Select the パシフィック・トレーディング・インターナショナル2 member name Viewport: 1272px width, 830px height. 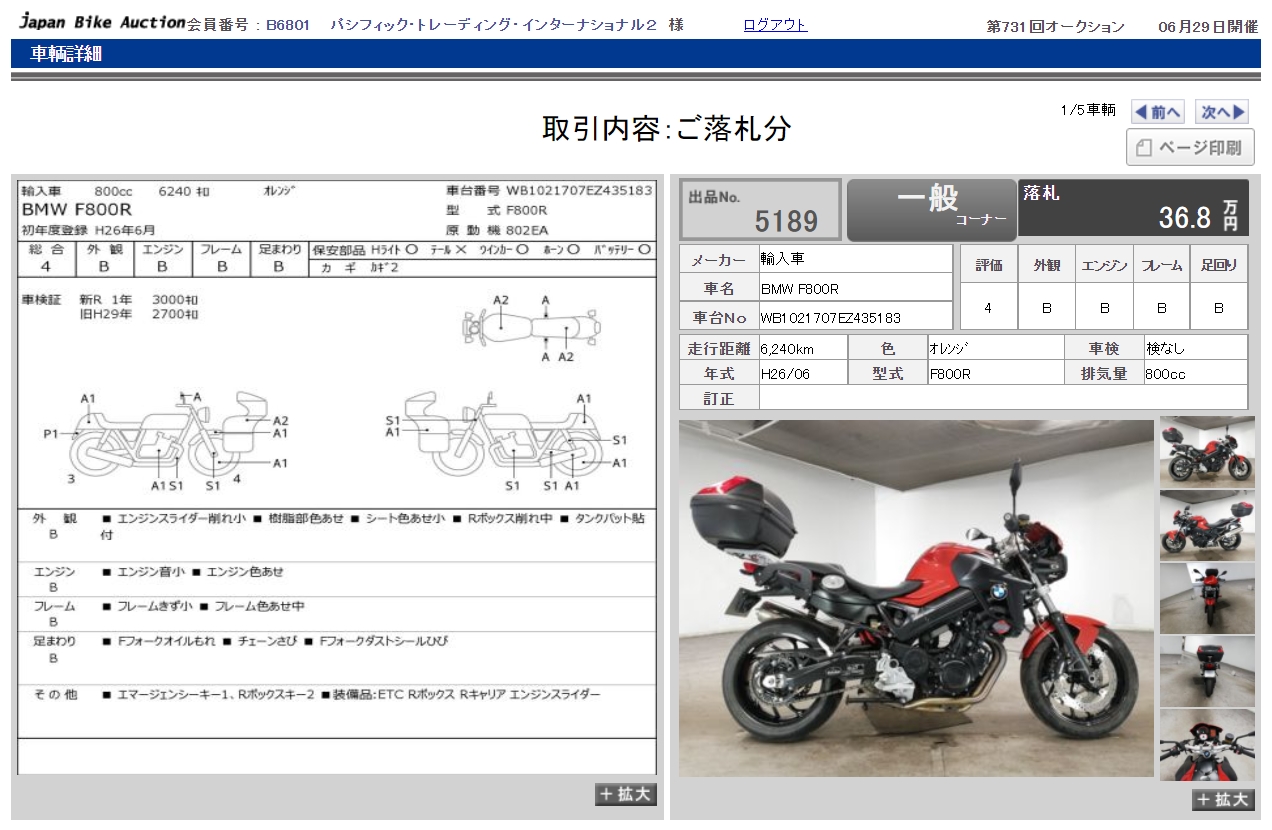[x=493, y=25]
